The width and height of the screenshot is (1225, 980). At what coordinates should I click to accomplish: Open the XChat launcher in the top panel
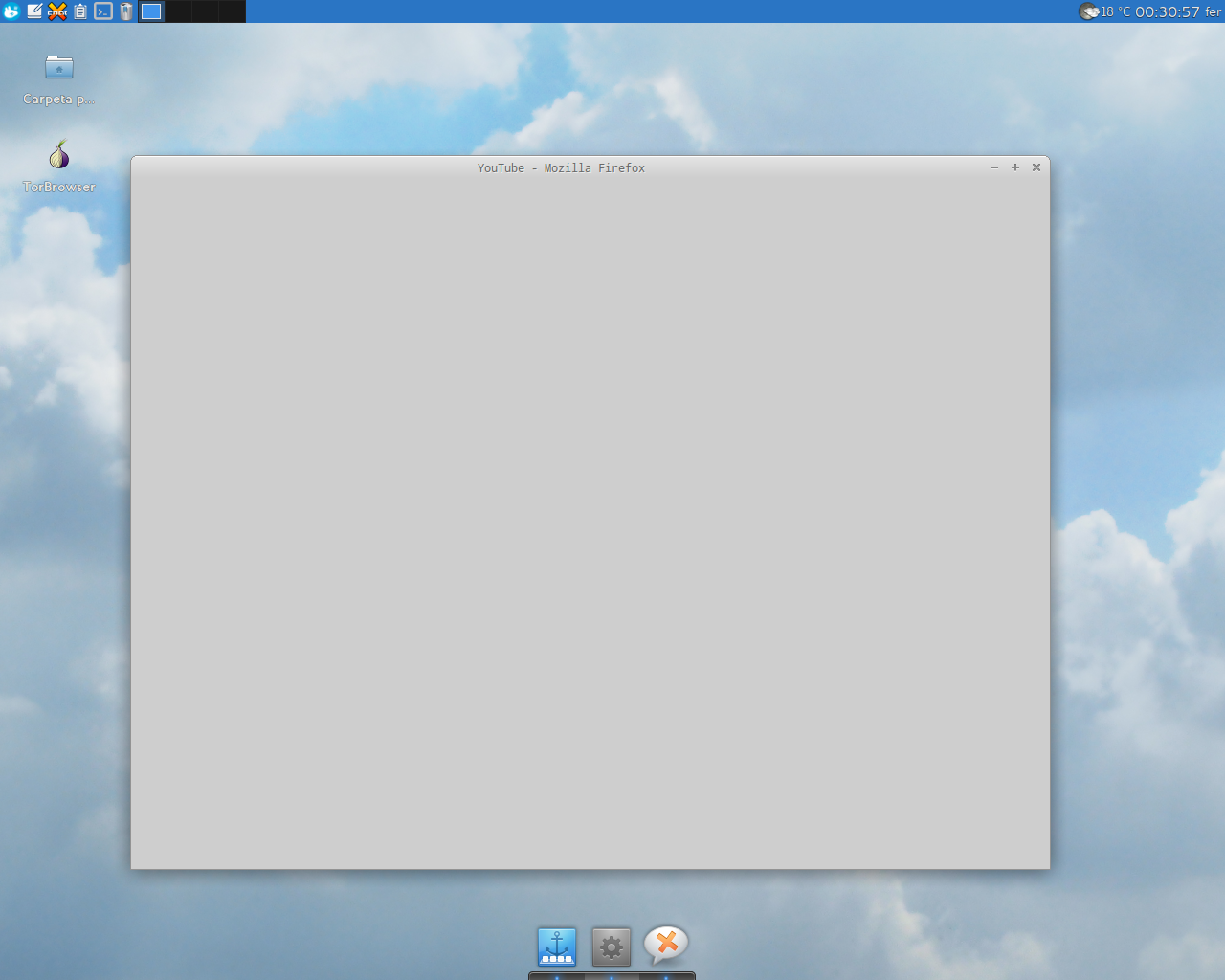click(57, 11)
